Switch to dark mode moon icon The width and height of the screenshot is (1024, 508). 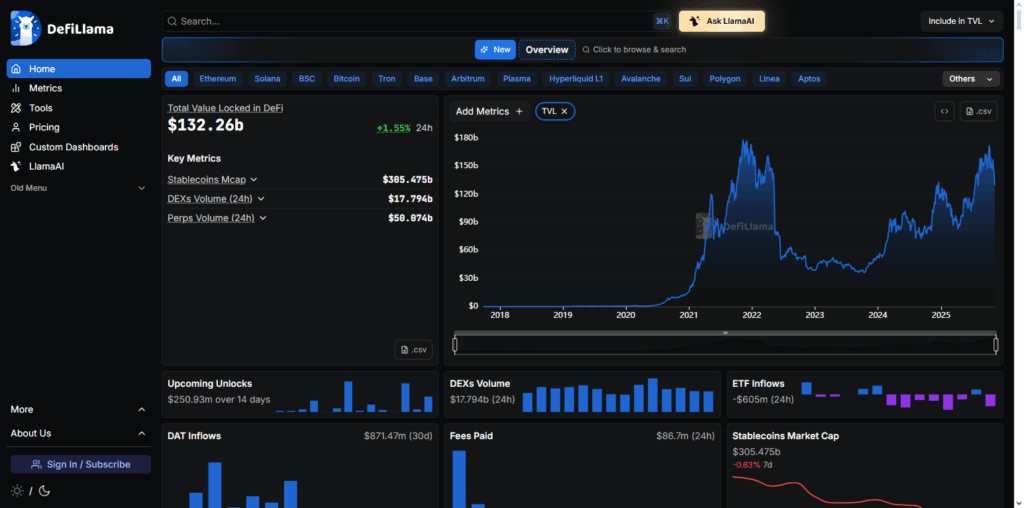click(44, 491)
